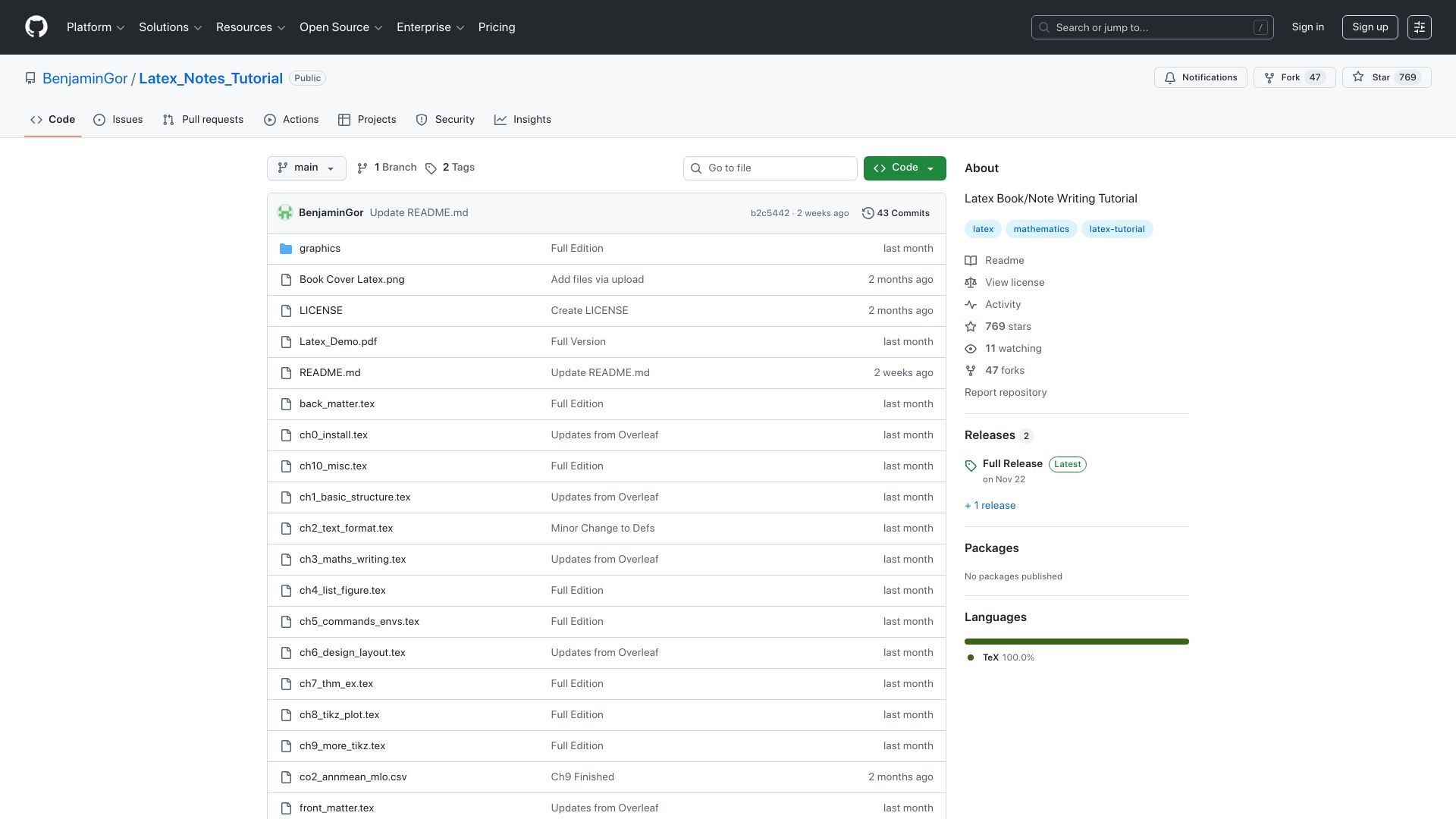The image size is (1456, 819).
Task: Click the Search or jump to box
Action: 1152,27
